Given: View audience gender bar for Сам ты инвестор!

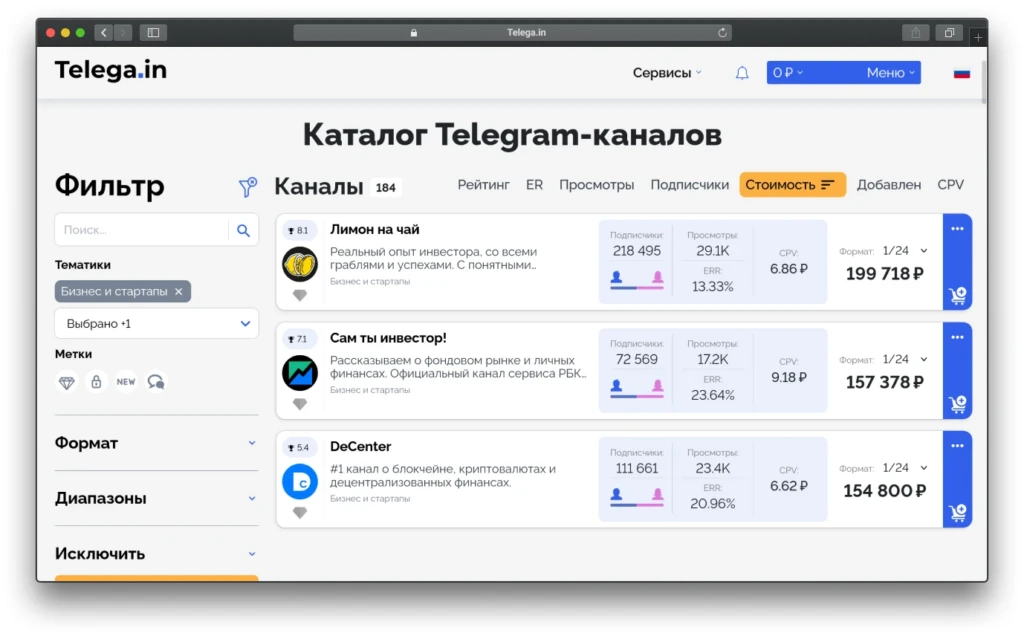Looking at the screenshot, I should 637,388.
